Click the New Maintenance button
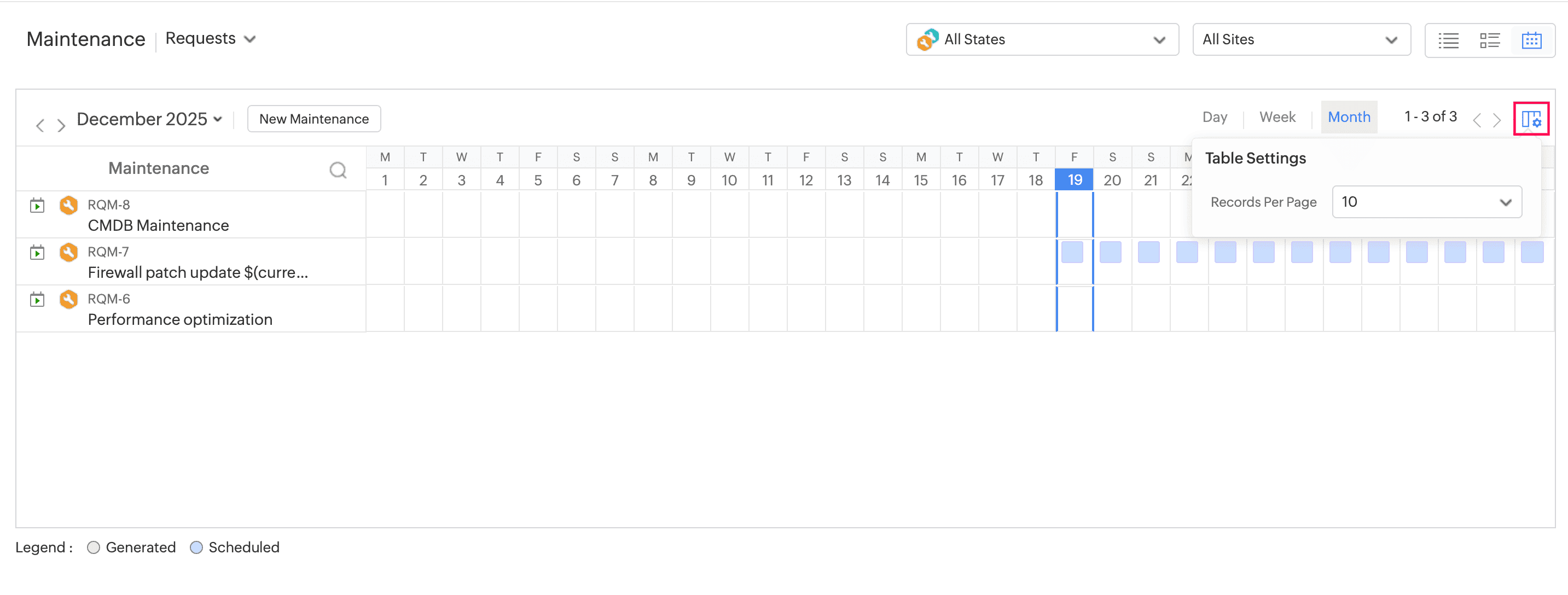 pyautogui.click(x=313, y=119)
